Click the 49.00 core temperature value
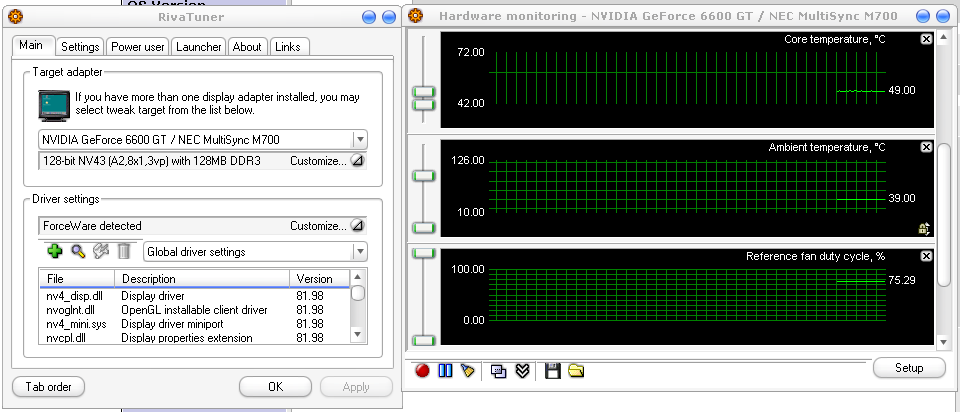The width and height of the screenshot is (960, 412). tap(902, 90)
